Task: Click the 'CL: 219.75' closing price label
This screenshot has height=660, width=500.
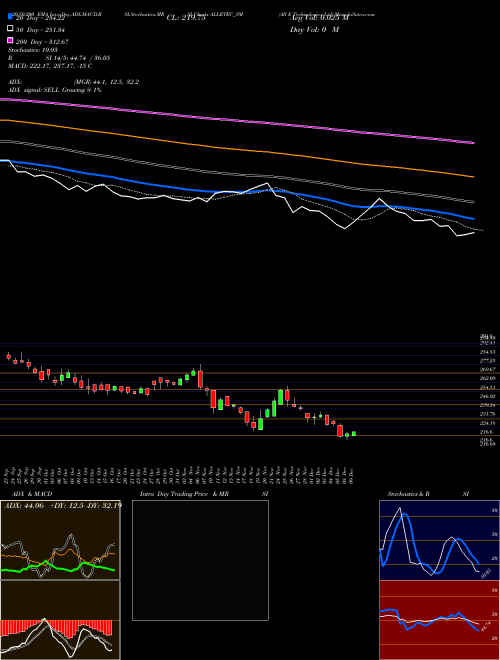Action: (x=186, y=18)
